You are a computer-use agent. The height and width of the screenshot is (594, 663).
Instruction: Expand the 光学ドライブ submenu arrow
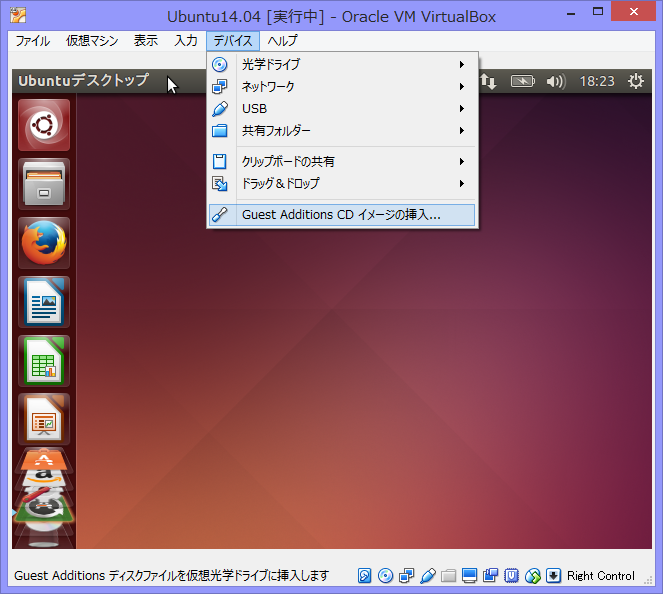click(462, 65)
